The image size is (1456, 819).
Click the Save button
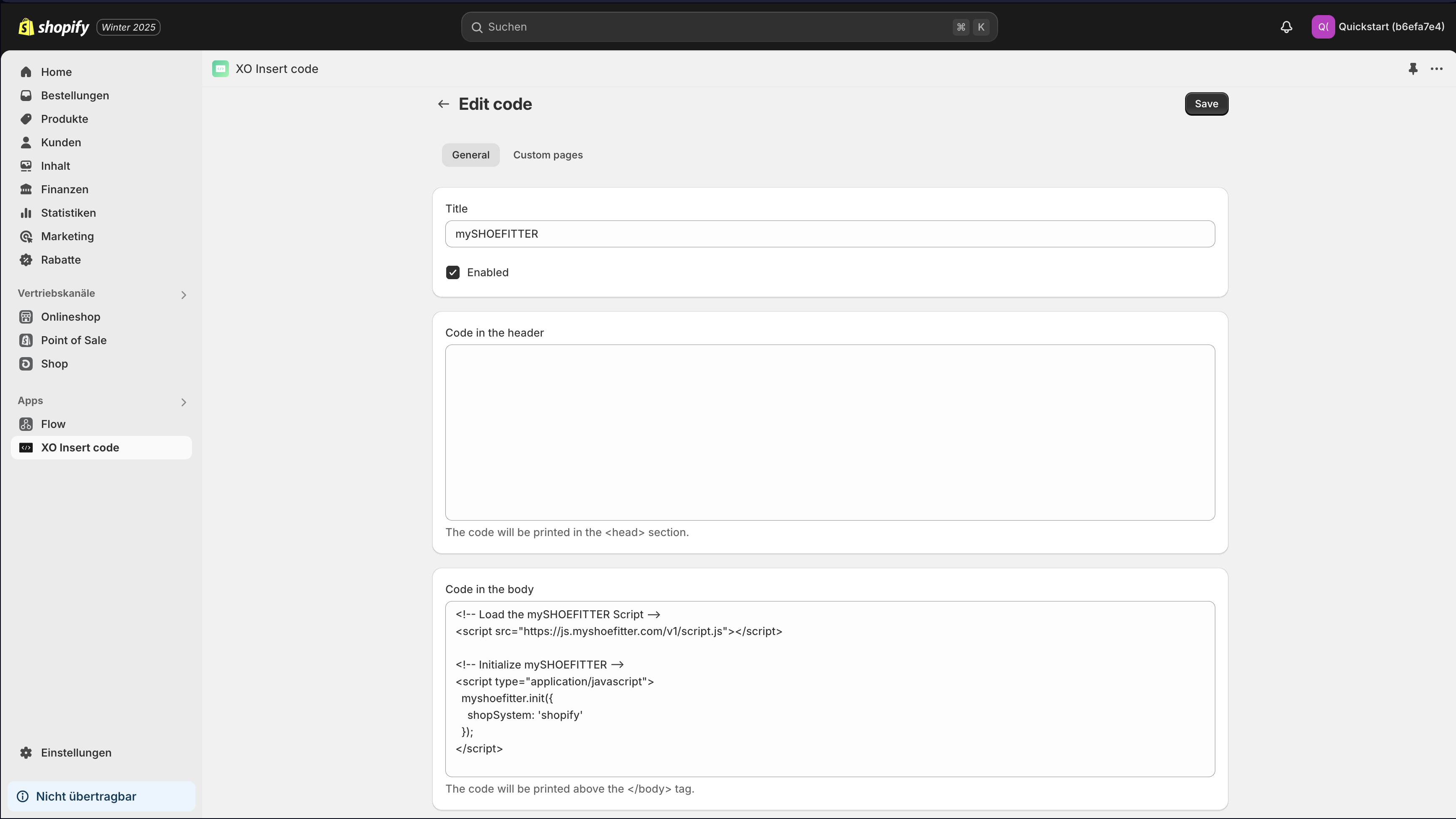pyautogui.click(x=1206, y=104)
